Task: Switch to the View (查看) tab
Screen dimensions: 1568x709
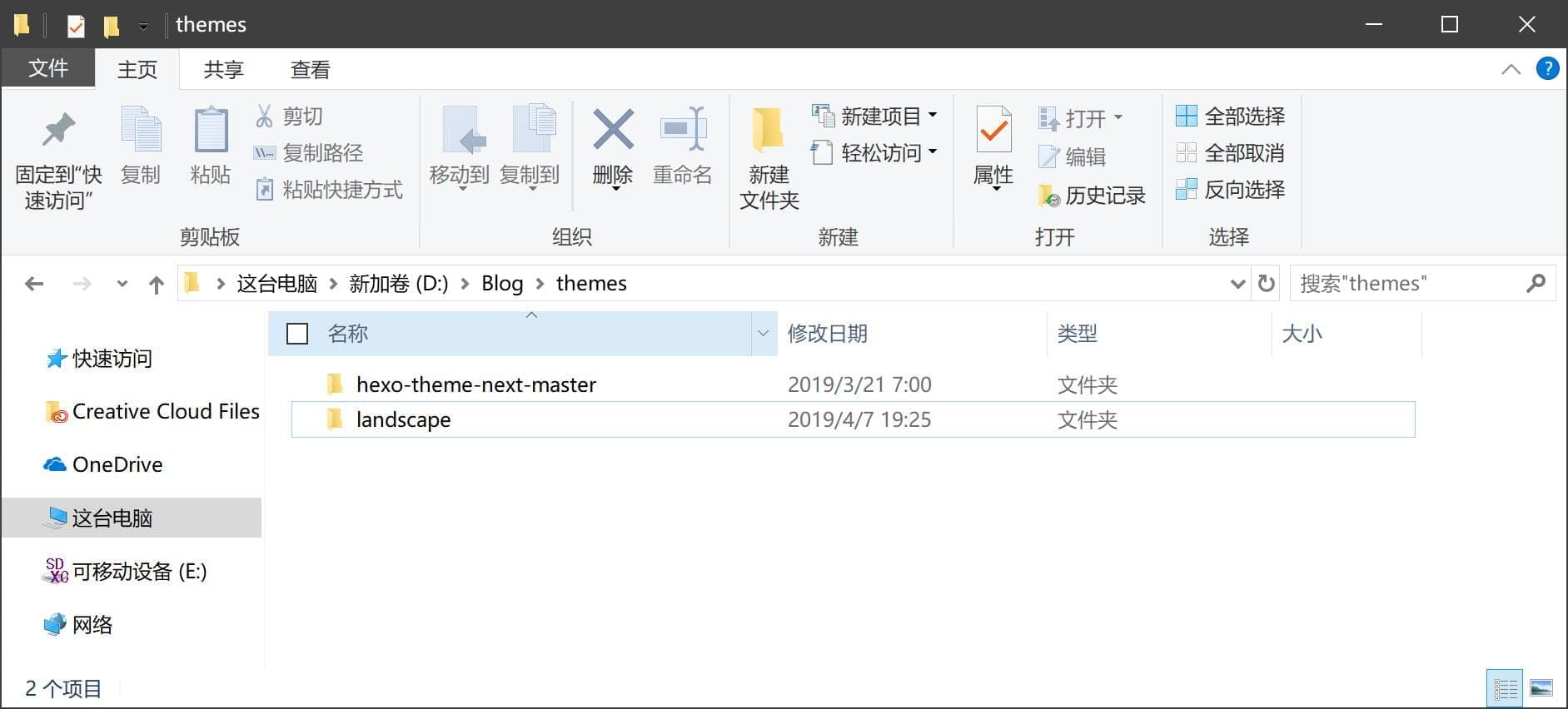Action: coord(310,70)
